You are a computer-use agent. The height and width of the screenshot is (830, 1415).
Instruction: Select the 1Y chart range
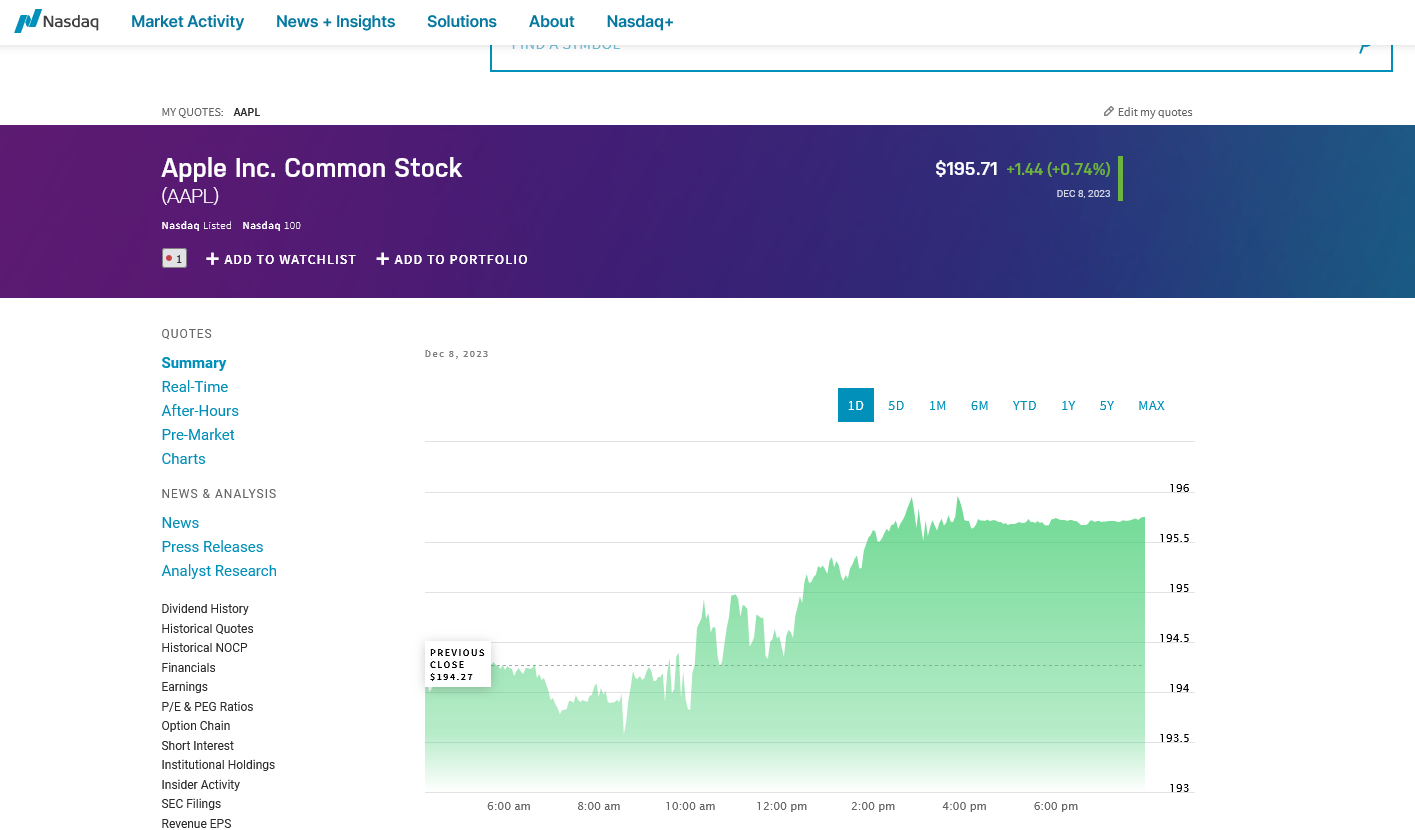[1068, 405]
